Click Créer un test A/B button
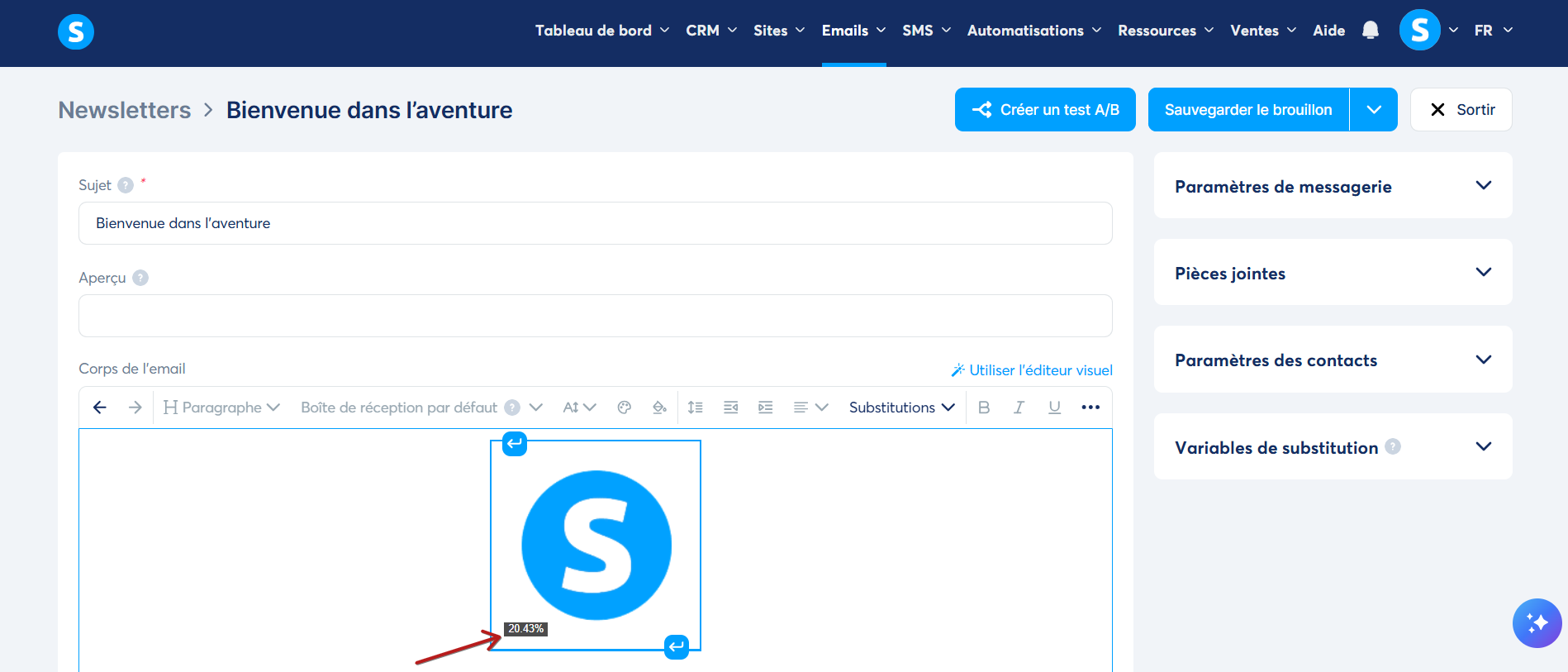 point(1045,109)
